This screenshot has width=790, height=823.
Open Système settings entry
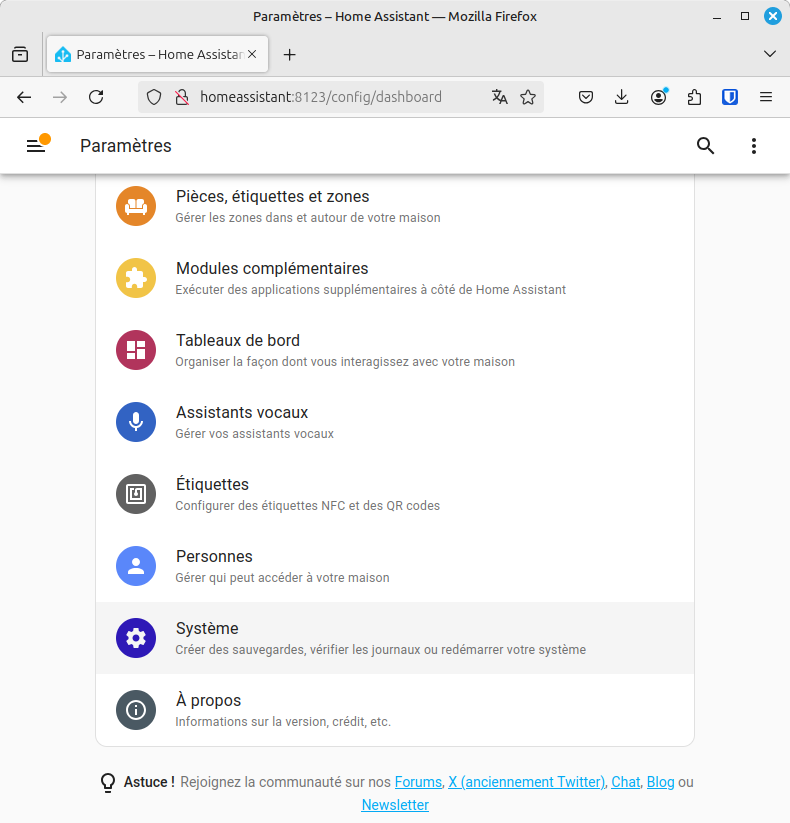395,638
